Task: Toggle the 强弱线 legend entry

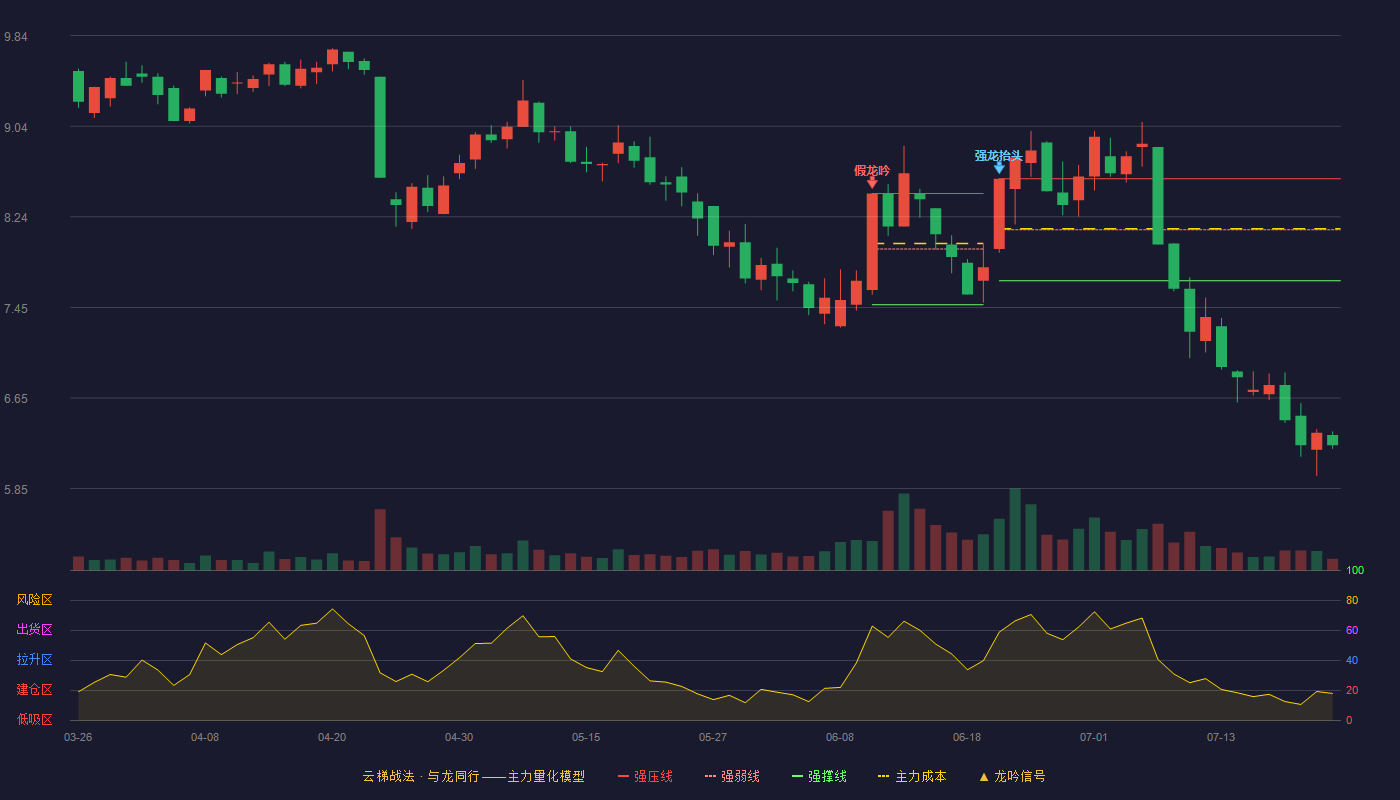Action: [732, 776]
